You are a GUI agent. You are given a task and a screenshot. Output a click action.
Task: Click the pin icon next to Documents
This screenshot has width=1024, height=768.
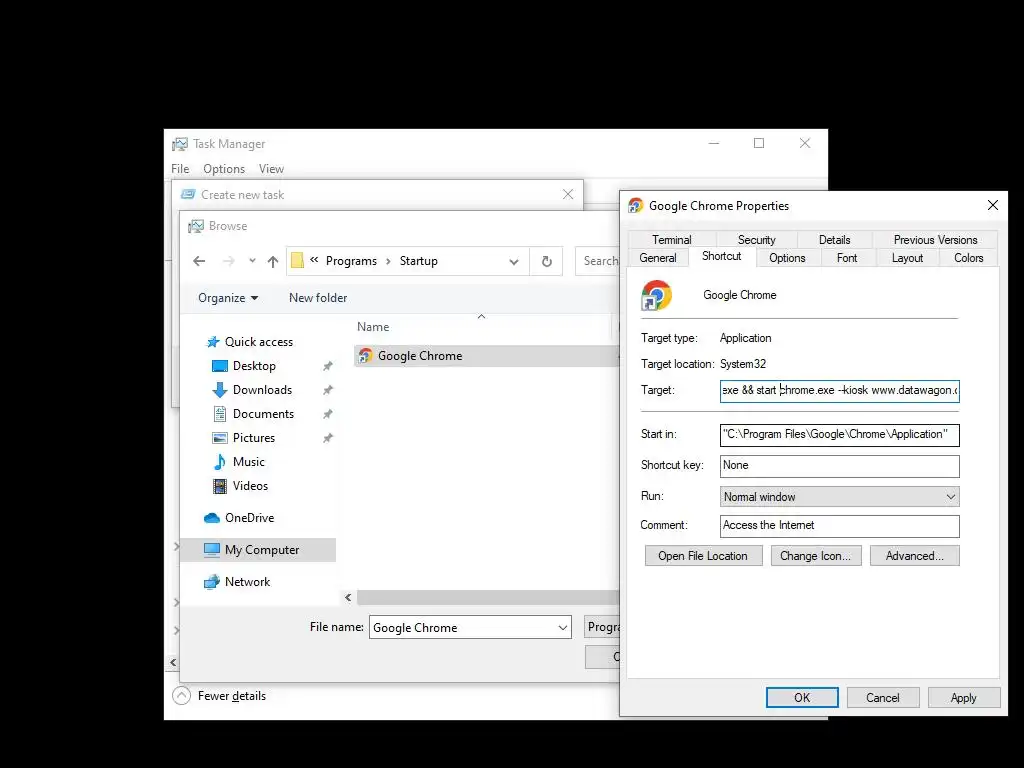[x=328, y=414]
